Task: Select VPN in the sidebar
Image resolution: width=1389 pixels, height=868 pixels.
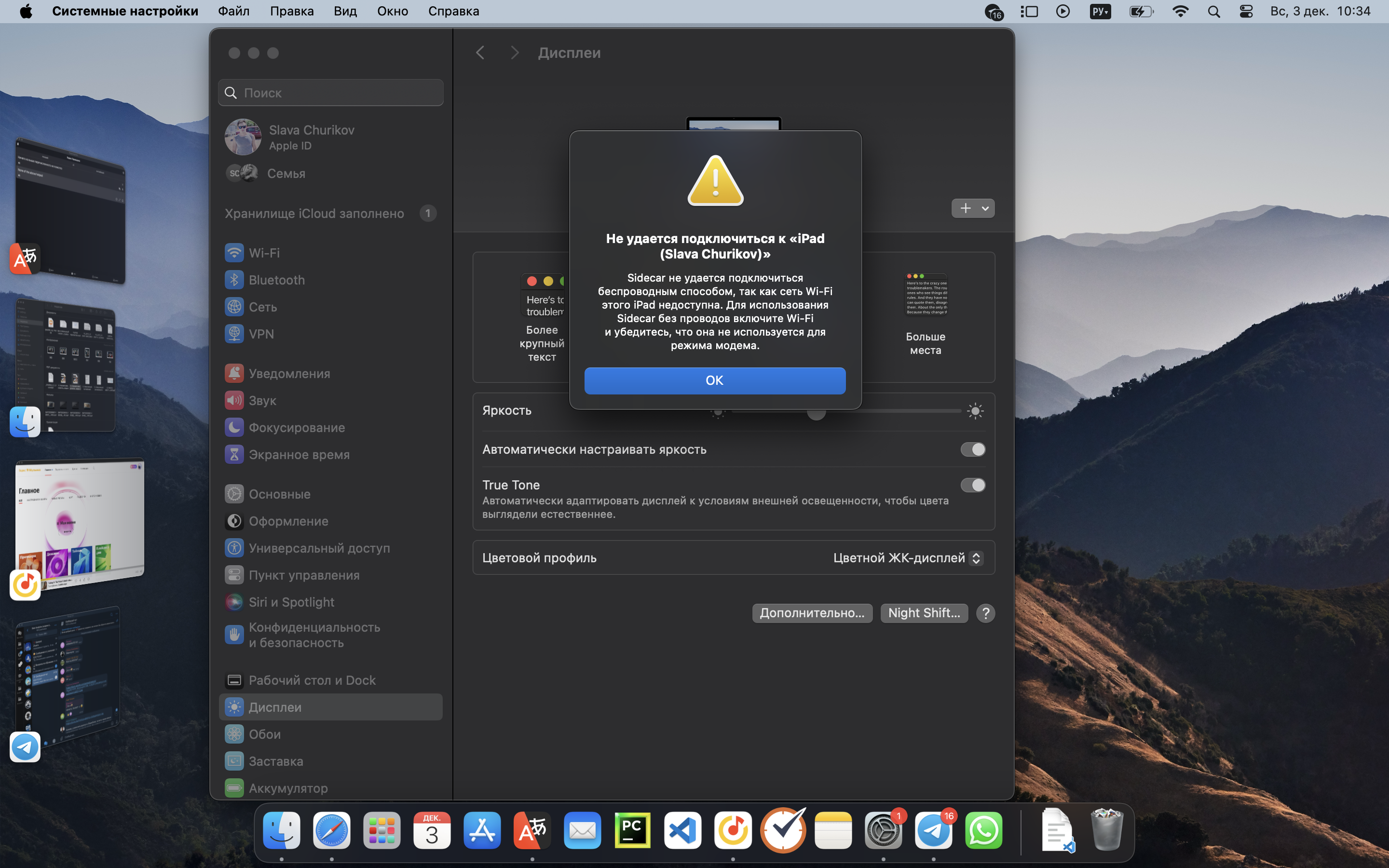Action: click(260, 334)
